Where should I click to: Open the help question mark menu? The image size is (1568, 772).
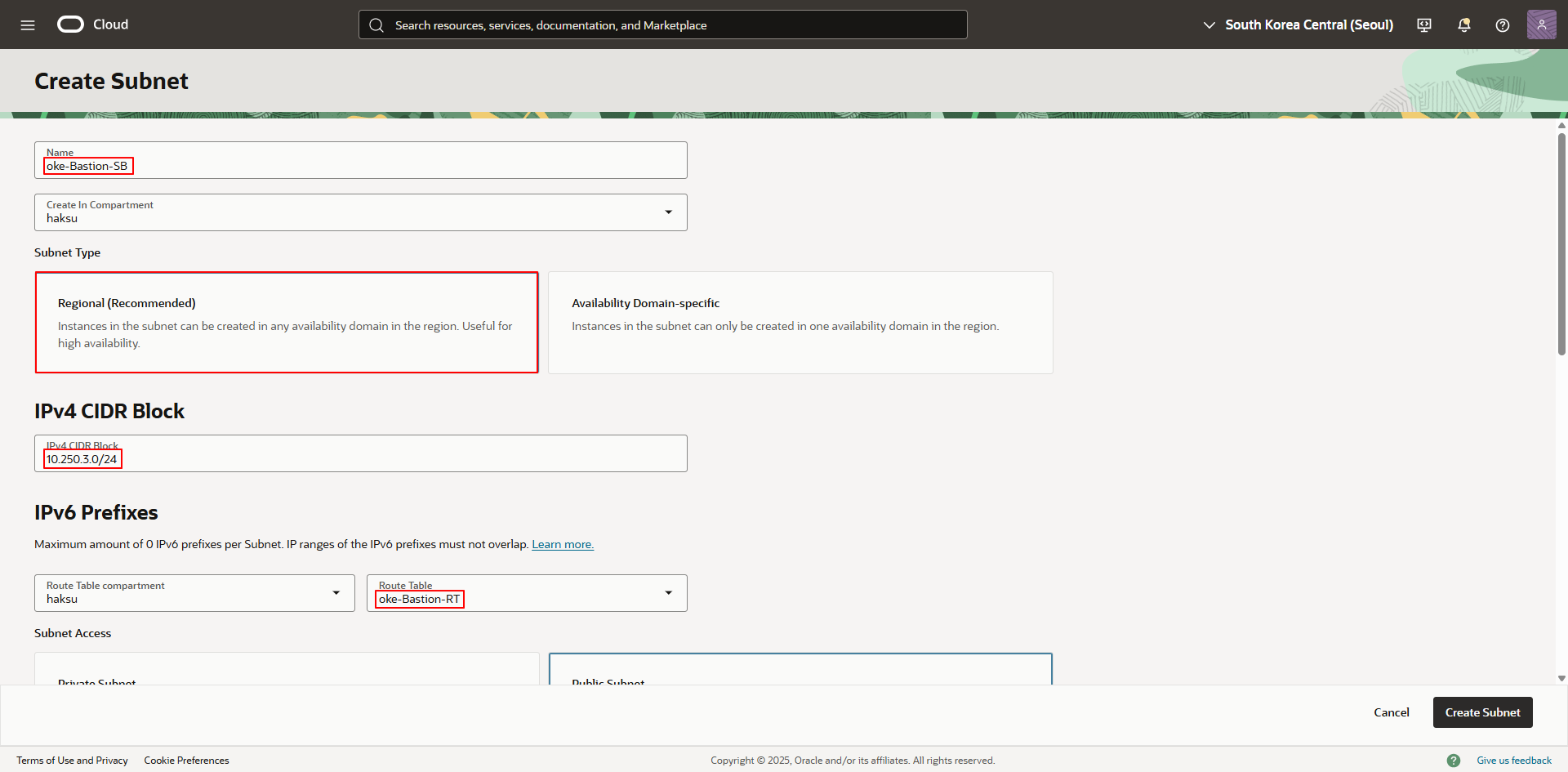click(1502, 25)
